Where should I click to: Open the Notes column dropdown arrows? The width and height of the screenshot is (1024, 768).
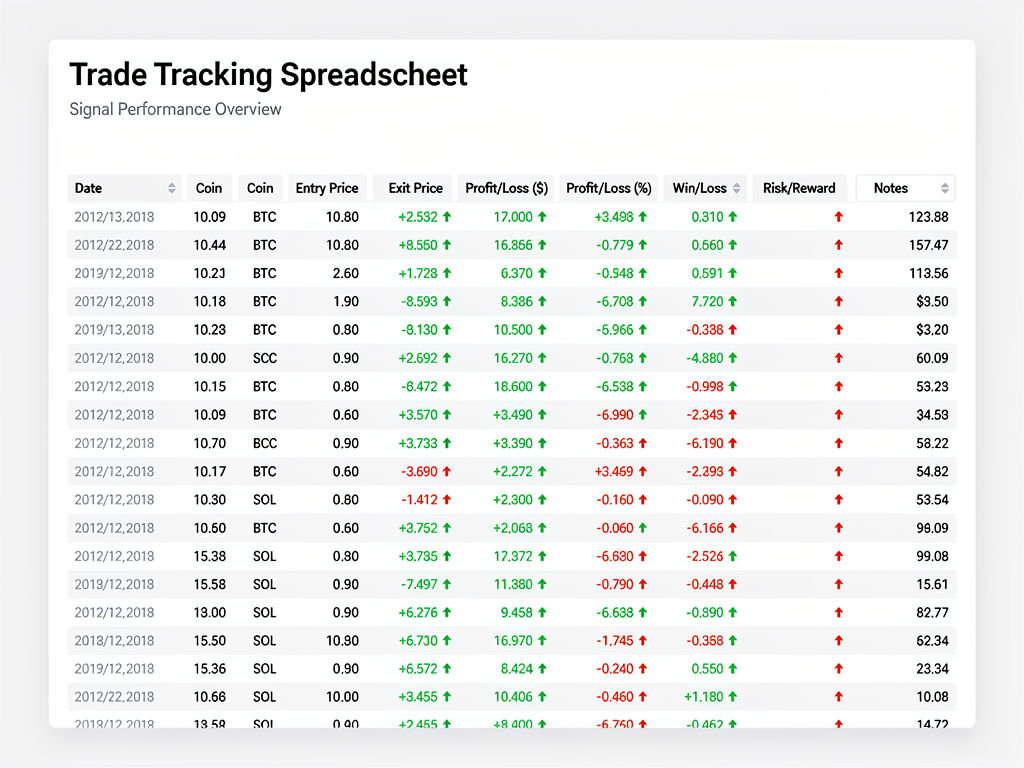click(944, 188)
